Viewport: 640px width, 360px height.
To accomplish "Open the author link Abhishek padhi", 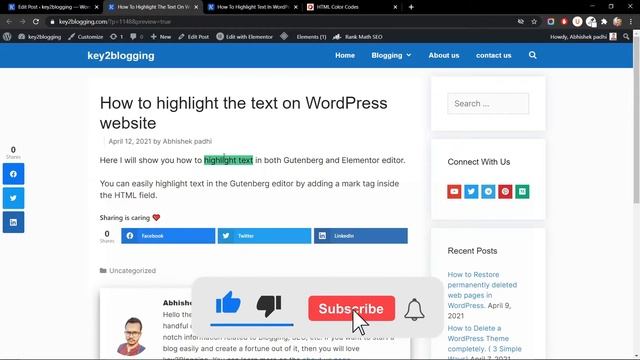I will [x=187, y=141].
